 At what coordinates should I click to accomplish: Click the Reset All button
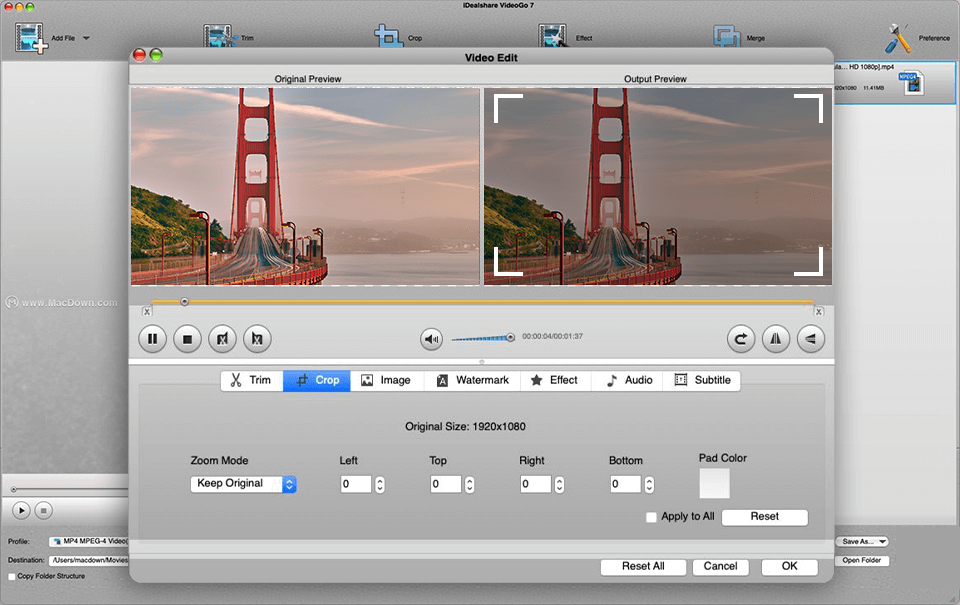(x=643, y=567)
